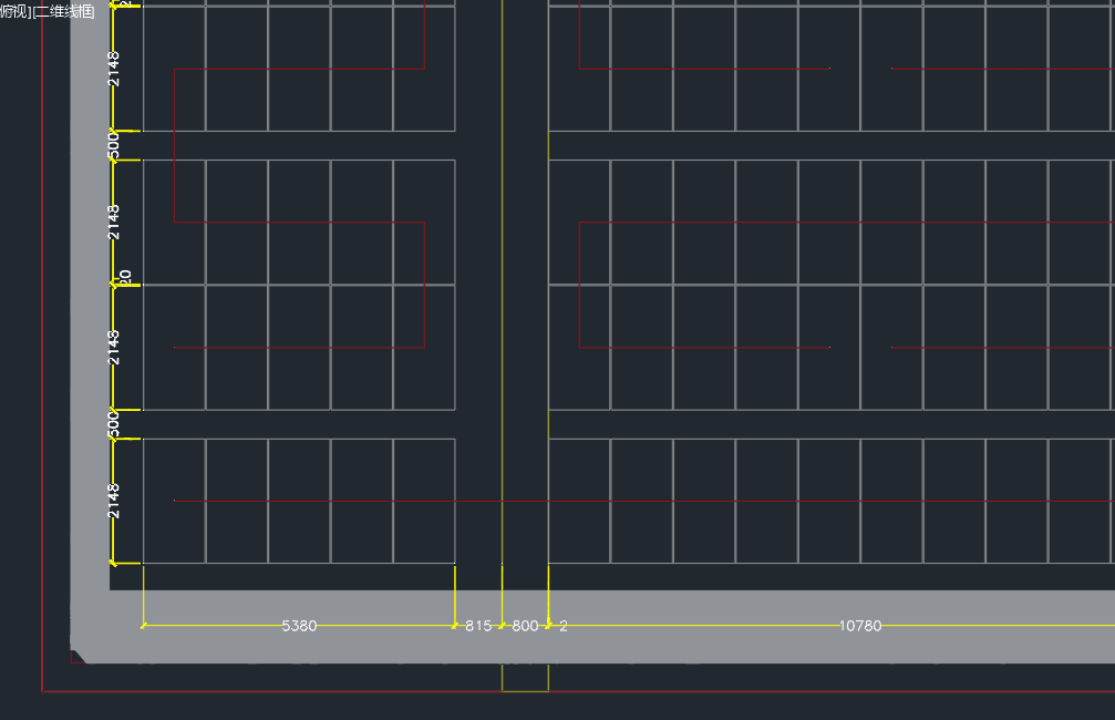This screenshot has width=1115, height=720.
Task: Select the bottom-left panel cell of the left array
Action: 174,501
